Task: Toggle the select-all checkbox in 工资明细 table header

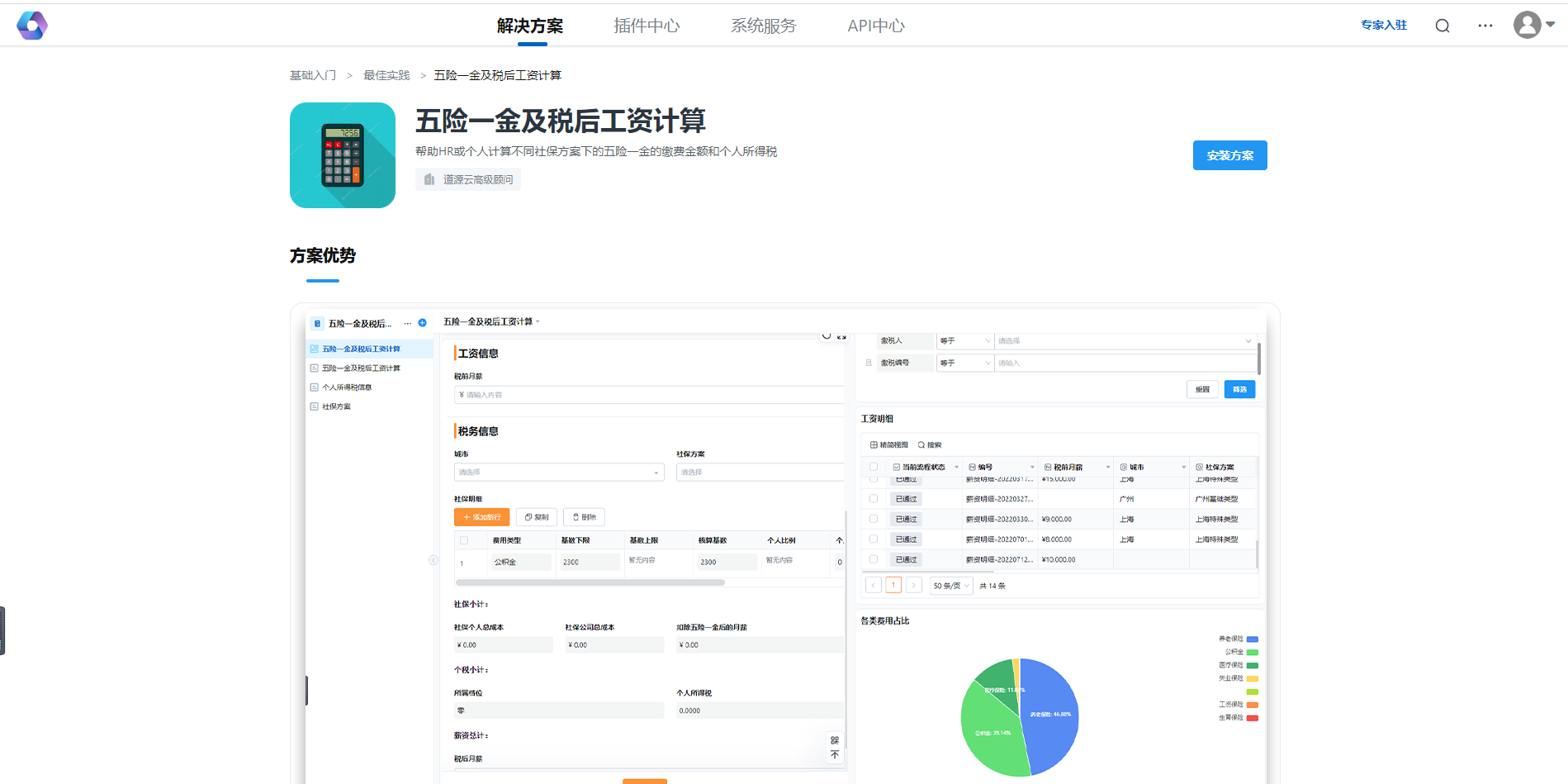Action: point(873,466)
